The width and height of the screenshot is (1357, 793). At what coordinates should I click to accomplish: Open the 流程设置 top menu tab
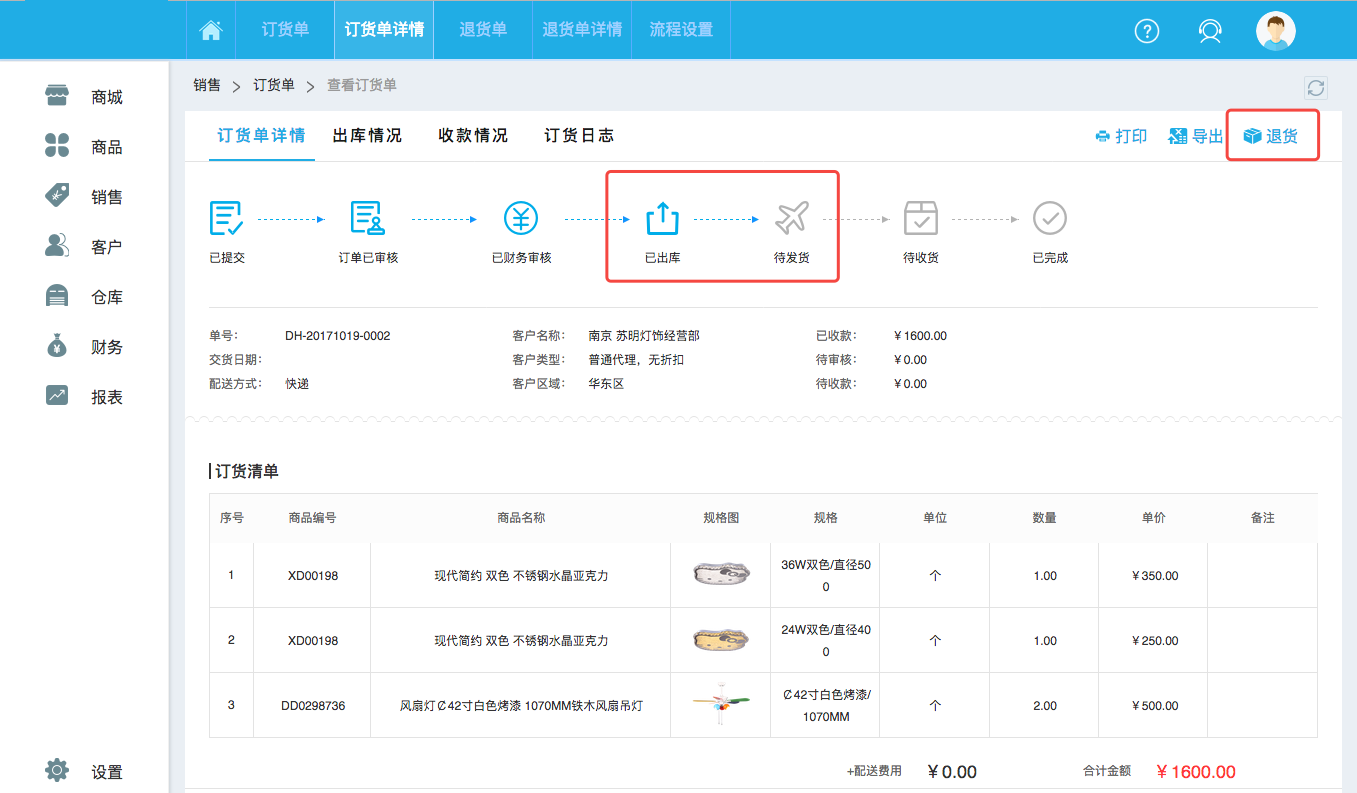pyautogui.click(x=681, y=30)
